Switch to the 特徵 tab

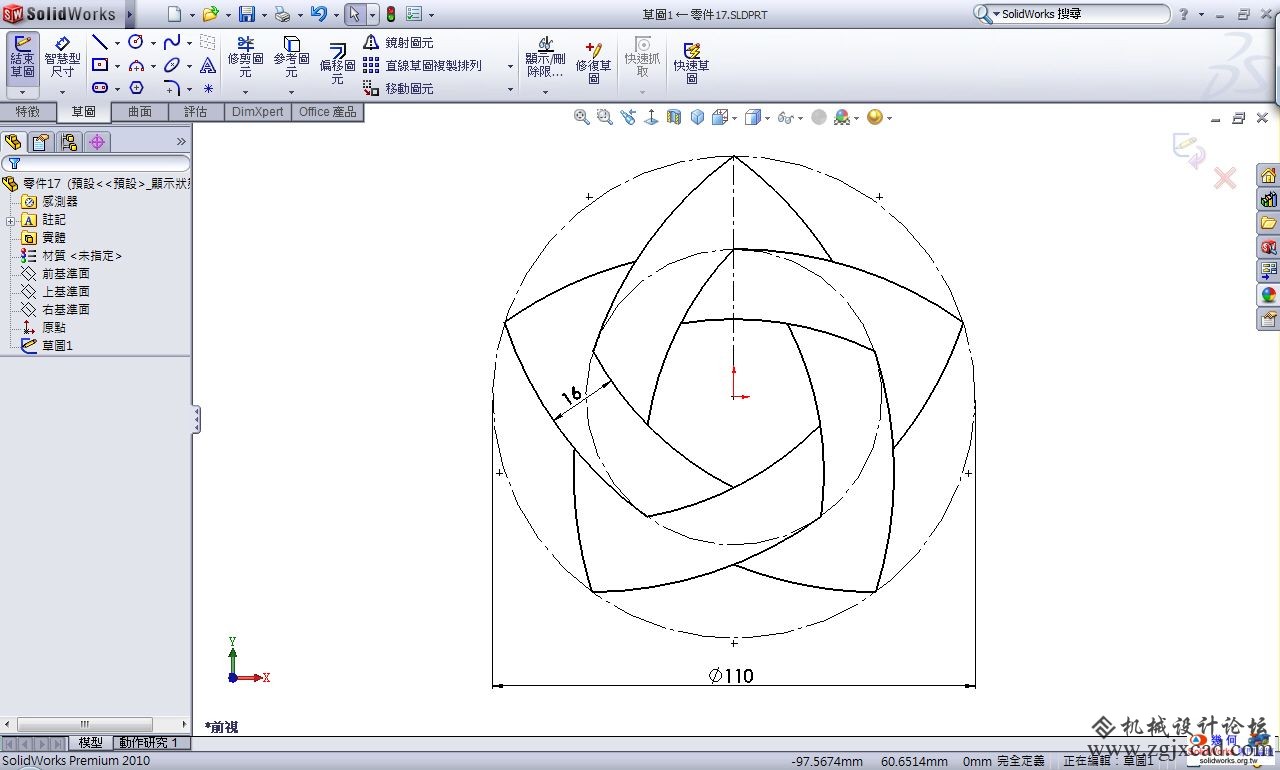point(28,112)
